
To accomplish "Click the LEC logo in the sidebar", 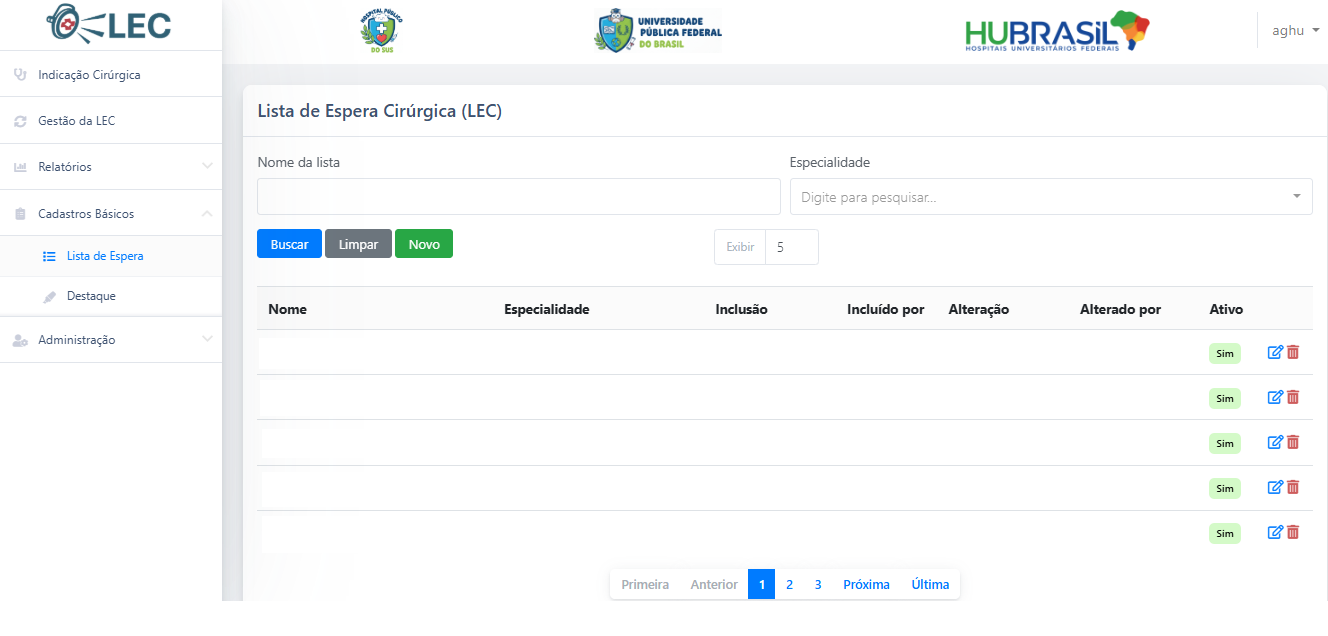I will [x=110, y=25].
